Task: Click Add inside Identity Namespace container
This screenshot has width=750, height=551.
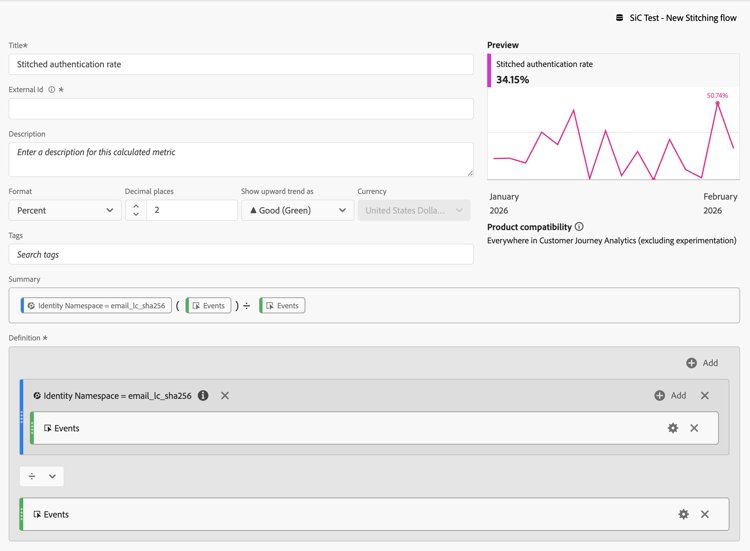Action: point(670,396)
